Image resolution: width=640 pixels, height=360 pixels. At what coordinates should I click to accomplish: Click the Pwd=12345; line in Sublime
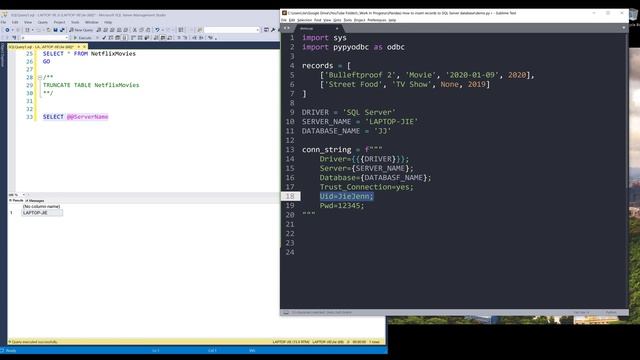pyautogui.click(x=342, y=206)
